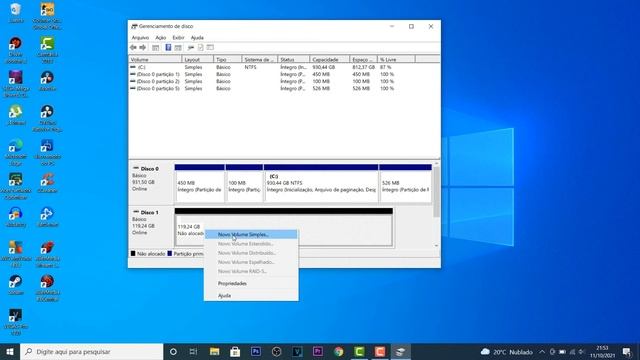Select Ajuda in the context menu
The width and height of the screenshot is (640, 360).
(x=251, y=296)
